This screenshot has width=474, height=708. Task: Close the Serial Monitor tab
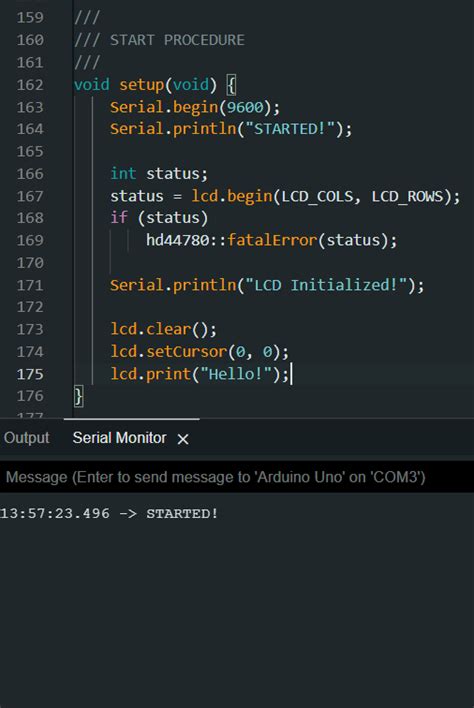tap(183, 439)
